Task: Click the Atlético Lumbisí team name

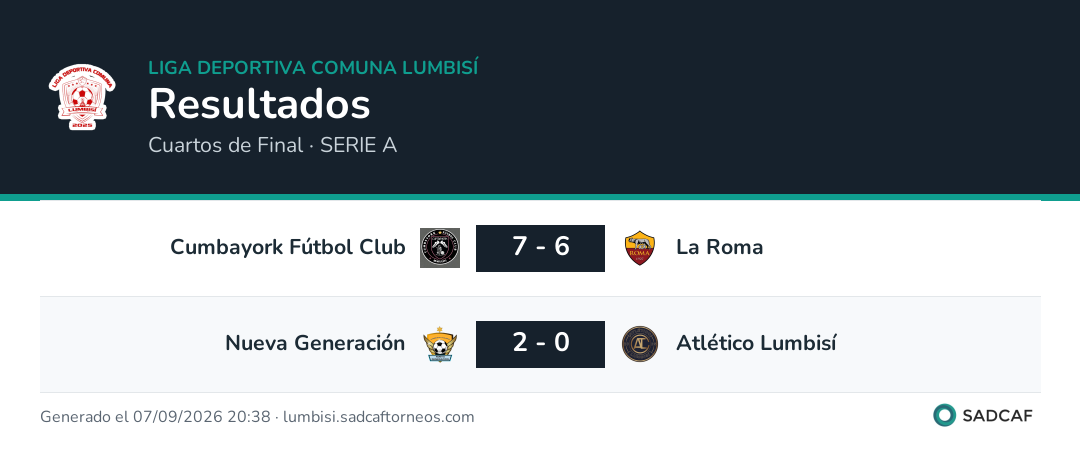Action: tap(756, 343)
